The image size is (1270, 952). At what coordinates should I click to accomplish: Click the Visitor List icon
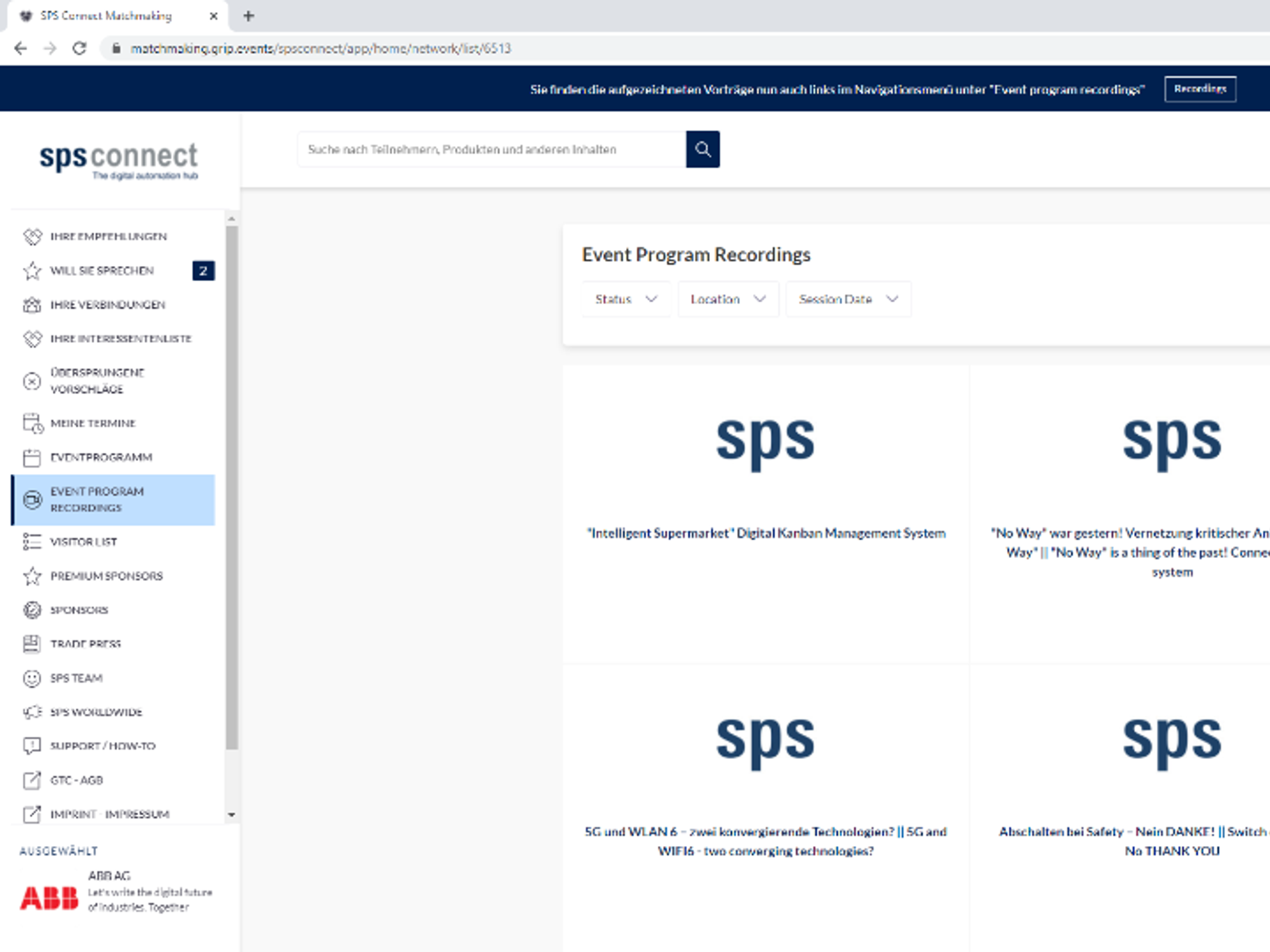point(32,541)
